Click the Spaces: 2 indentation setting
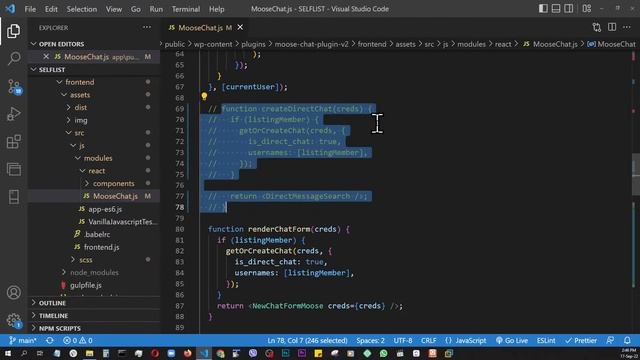This screenshot has height=360, width=640. coord(370,340)
